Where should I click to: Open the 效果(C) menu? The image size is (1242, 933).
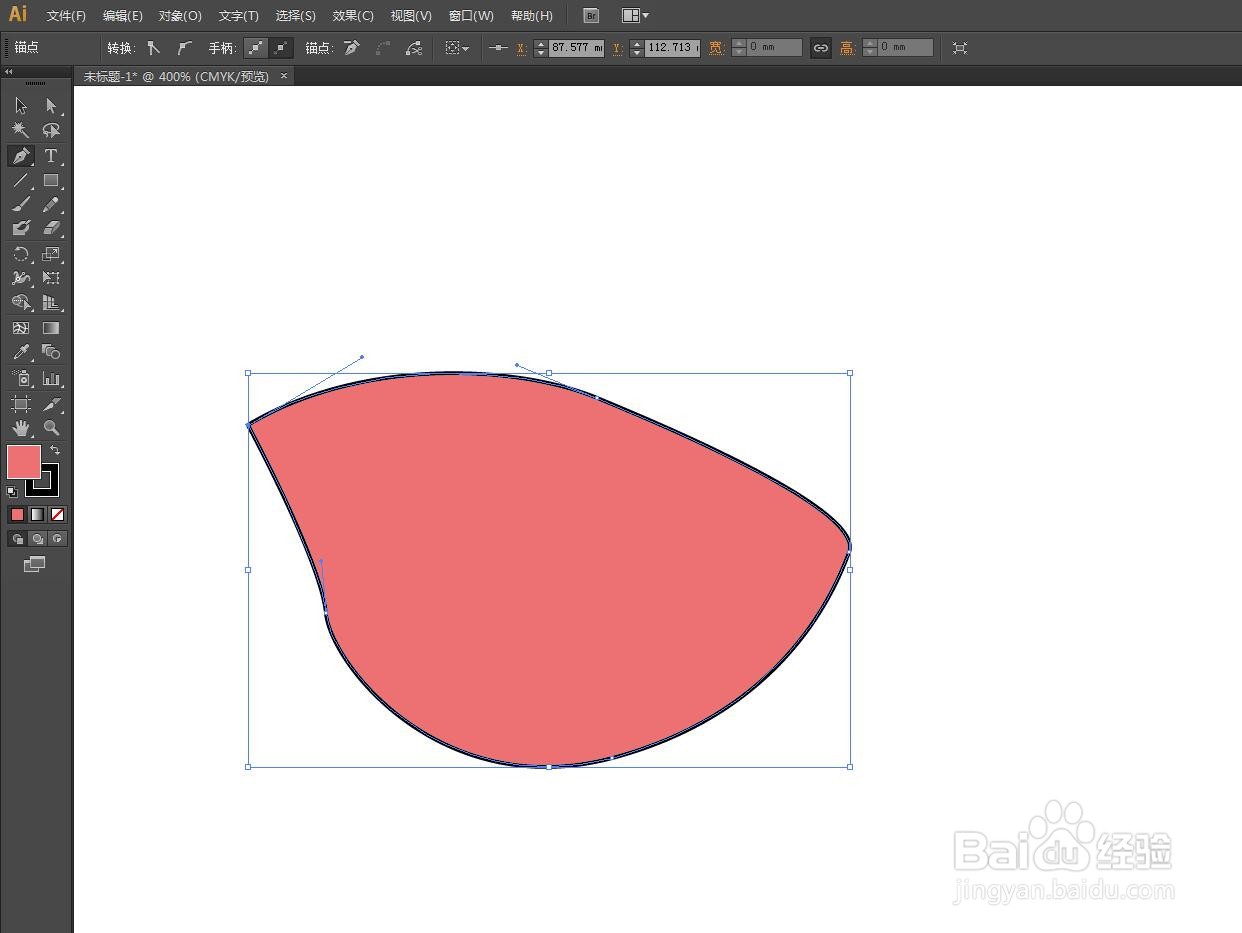353,16
